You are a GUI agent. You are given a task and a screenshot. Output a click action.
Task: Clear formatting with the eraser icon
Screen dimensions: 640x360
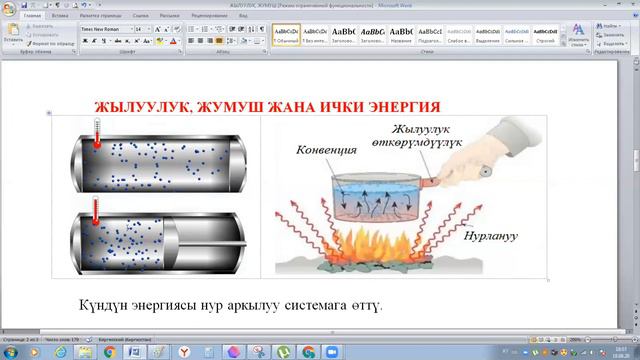(177, 29)
